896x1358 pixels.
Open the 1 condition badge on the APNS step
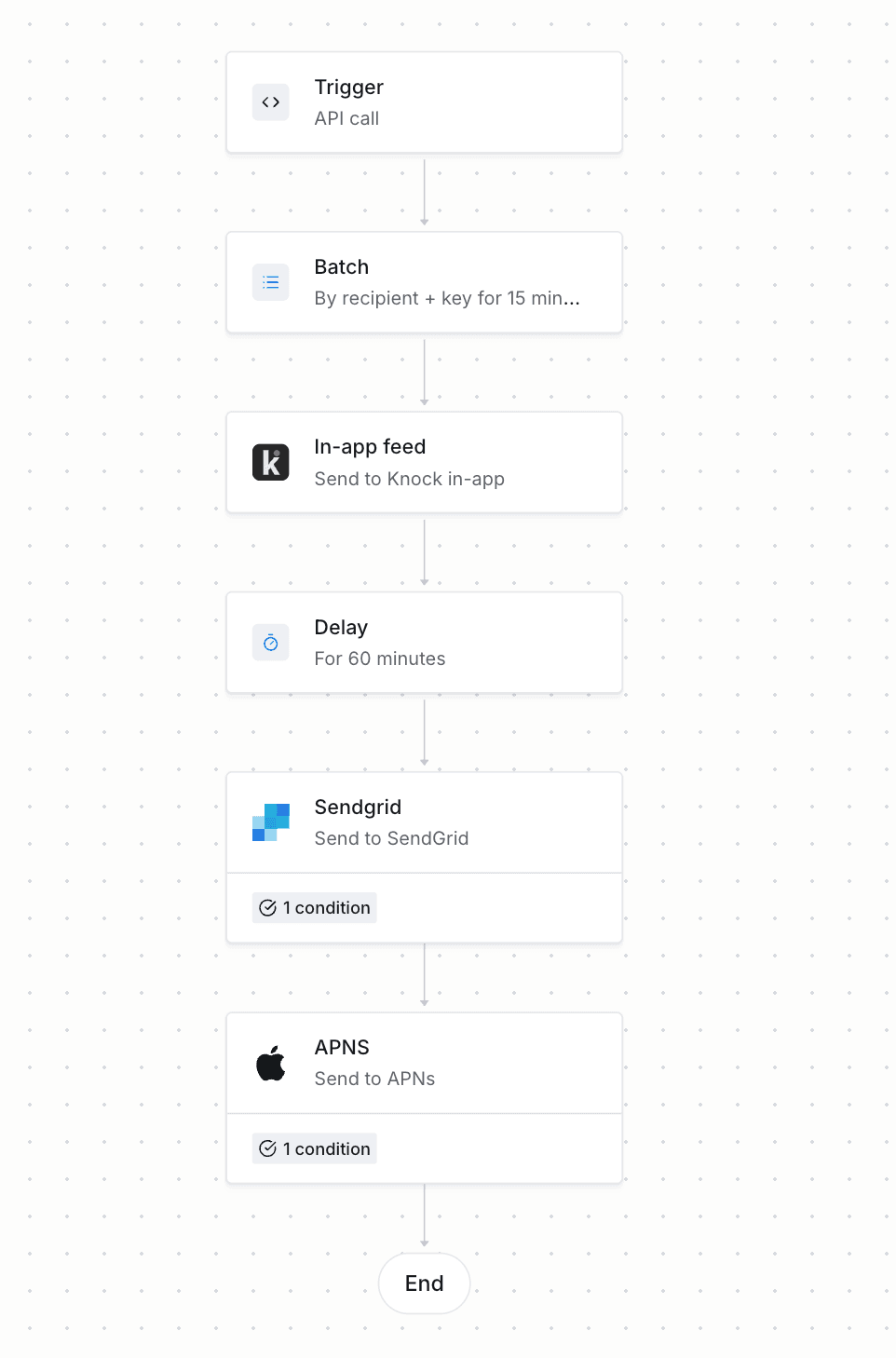[x=314, y=1148]
